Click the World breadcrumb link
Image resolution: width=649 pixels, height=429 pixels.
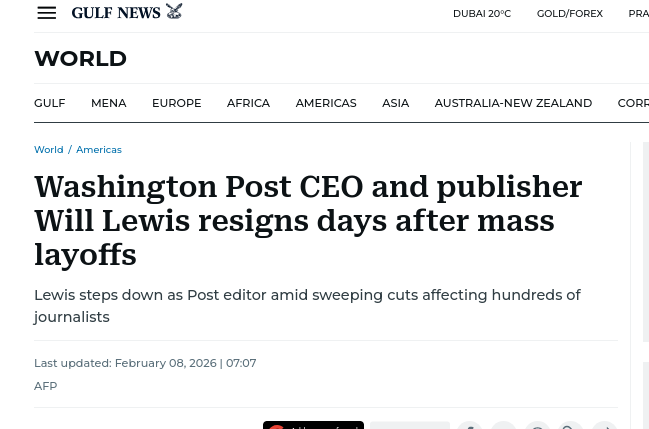click(x=48, y=150)
